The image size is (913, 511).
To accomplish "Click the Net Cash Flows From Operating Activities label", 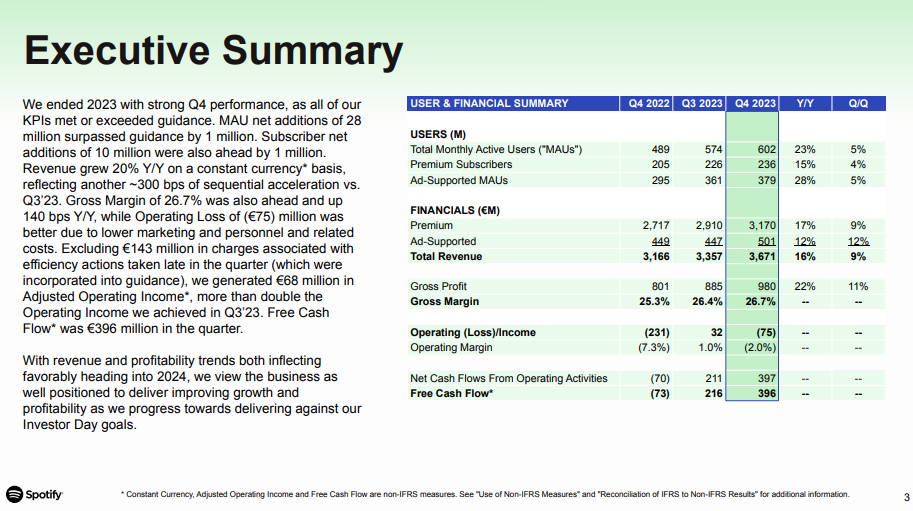I will click(x=508, y=378).
